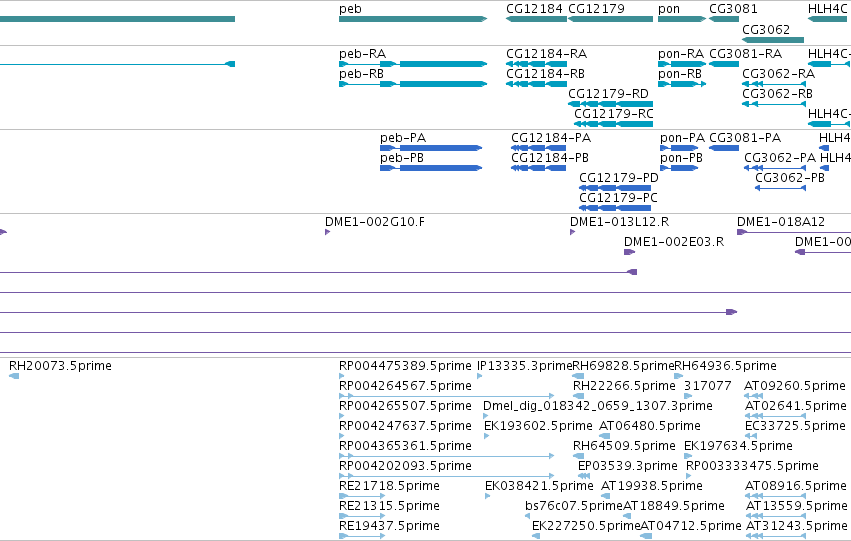851x541 pixels.
Task: Select the RP004365361.5prime EST label
Action: tap(405, 446)
